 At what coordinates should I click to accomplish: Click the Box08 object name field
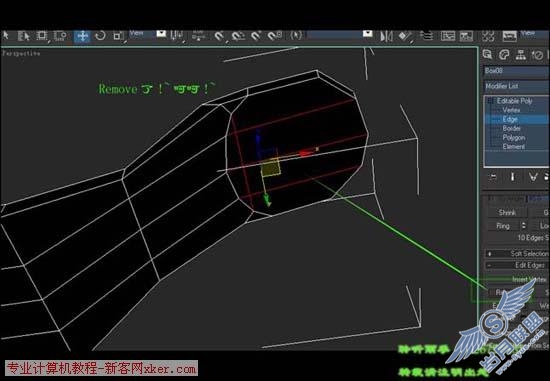click(516, 71)
